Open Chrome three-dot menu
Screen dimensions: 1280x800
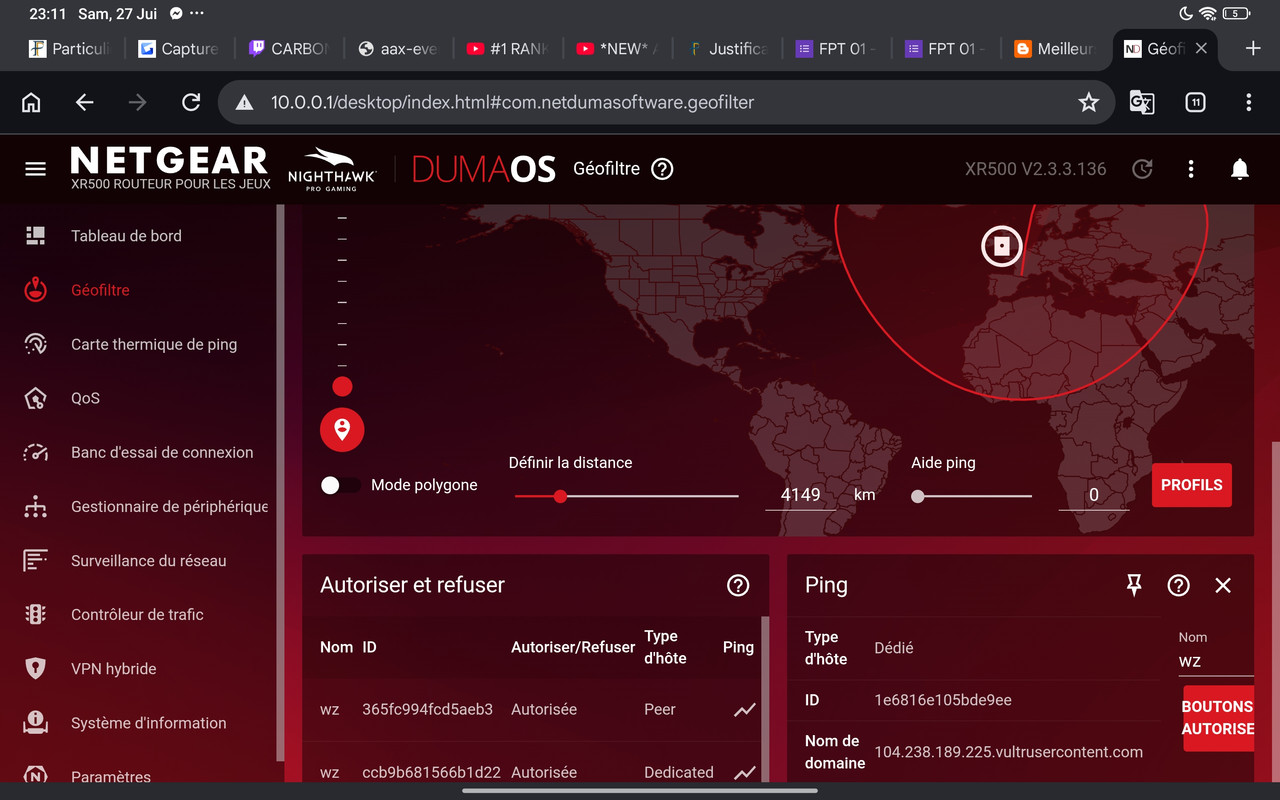pos(1248,102)
